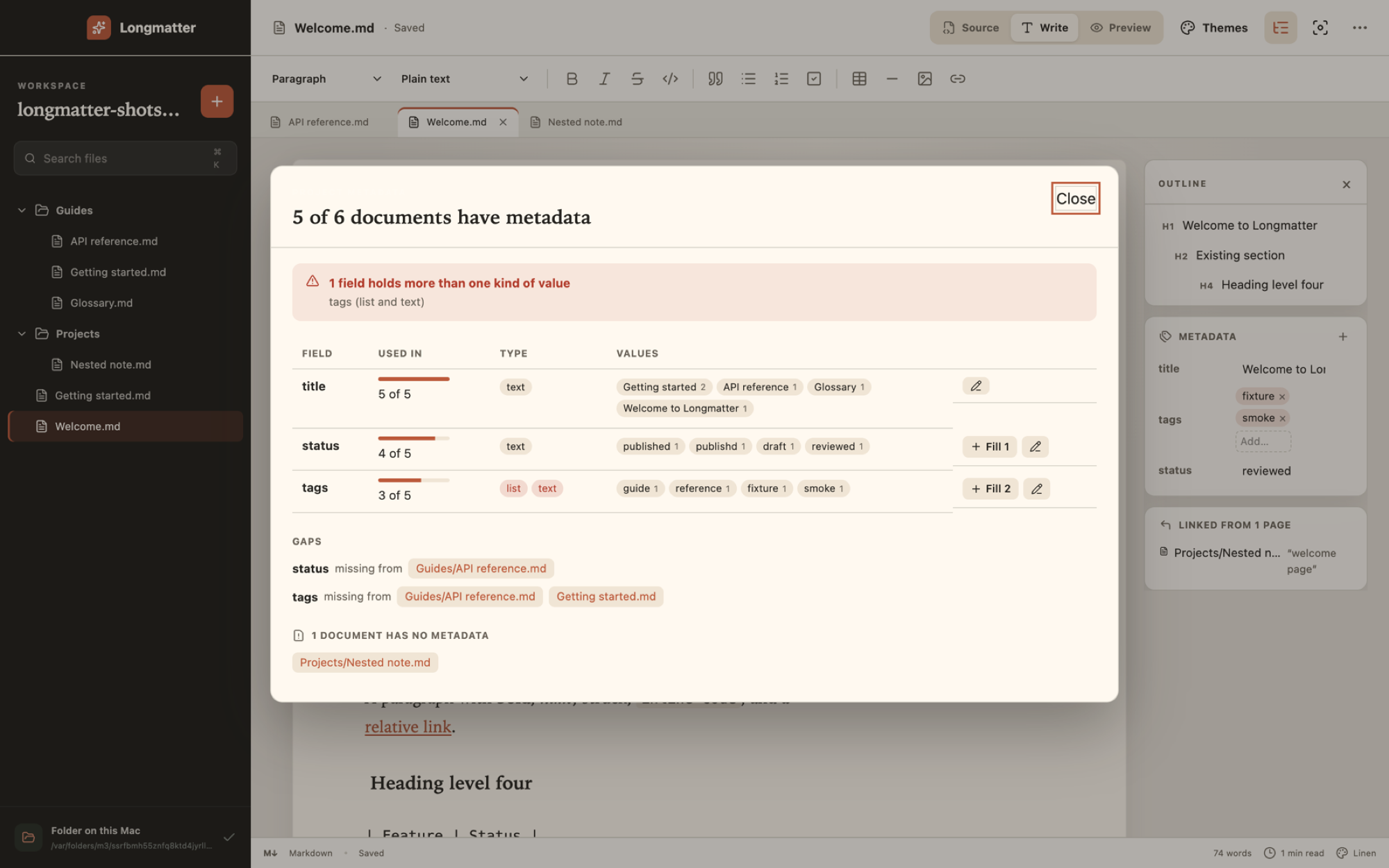
Task: Edit the tags field with pencil icon
Action: tap(1036, 489)
